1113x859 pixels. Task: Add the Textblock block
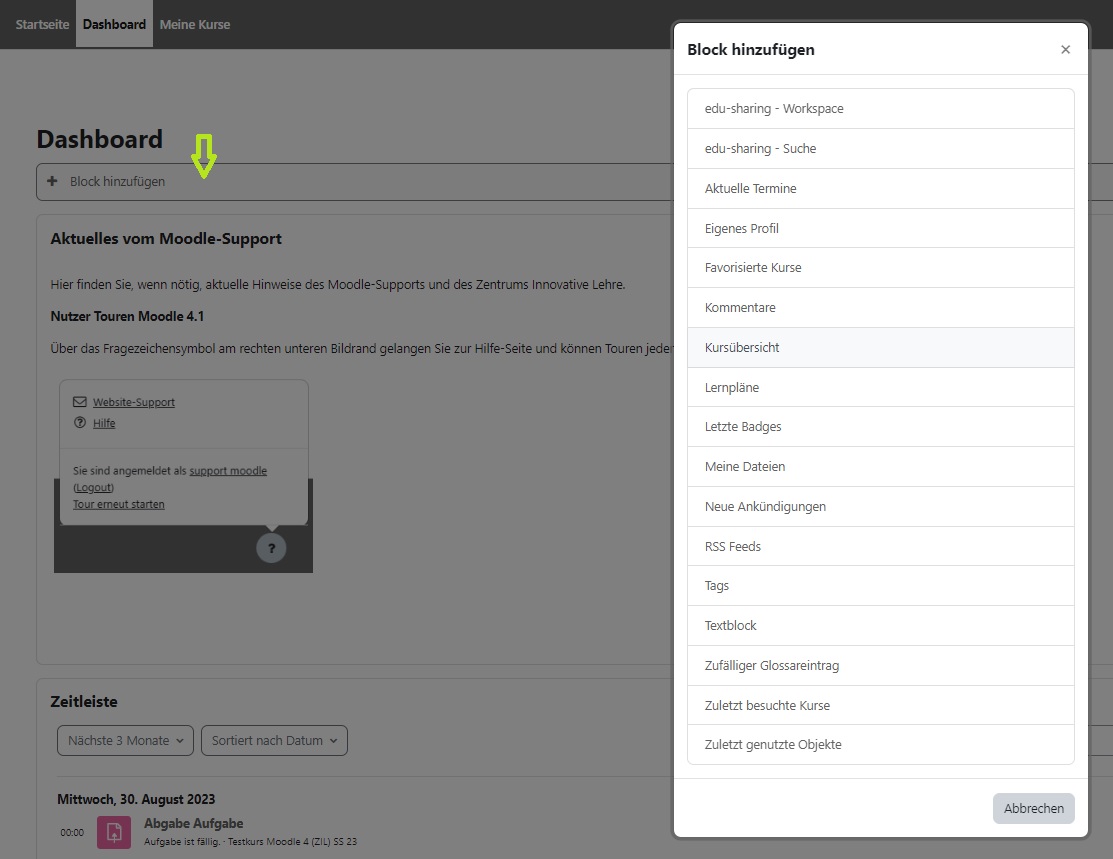pos(731,625)
